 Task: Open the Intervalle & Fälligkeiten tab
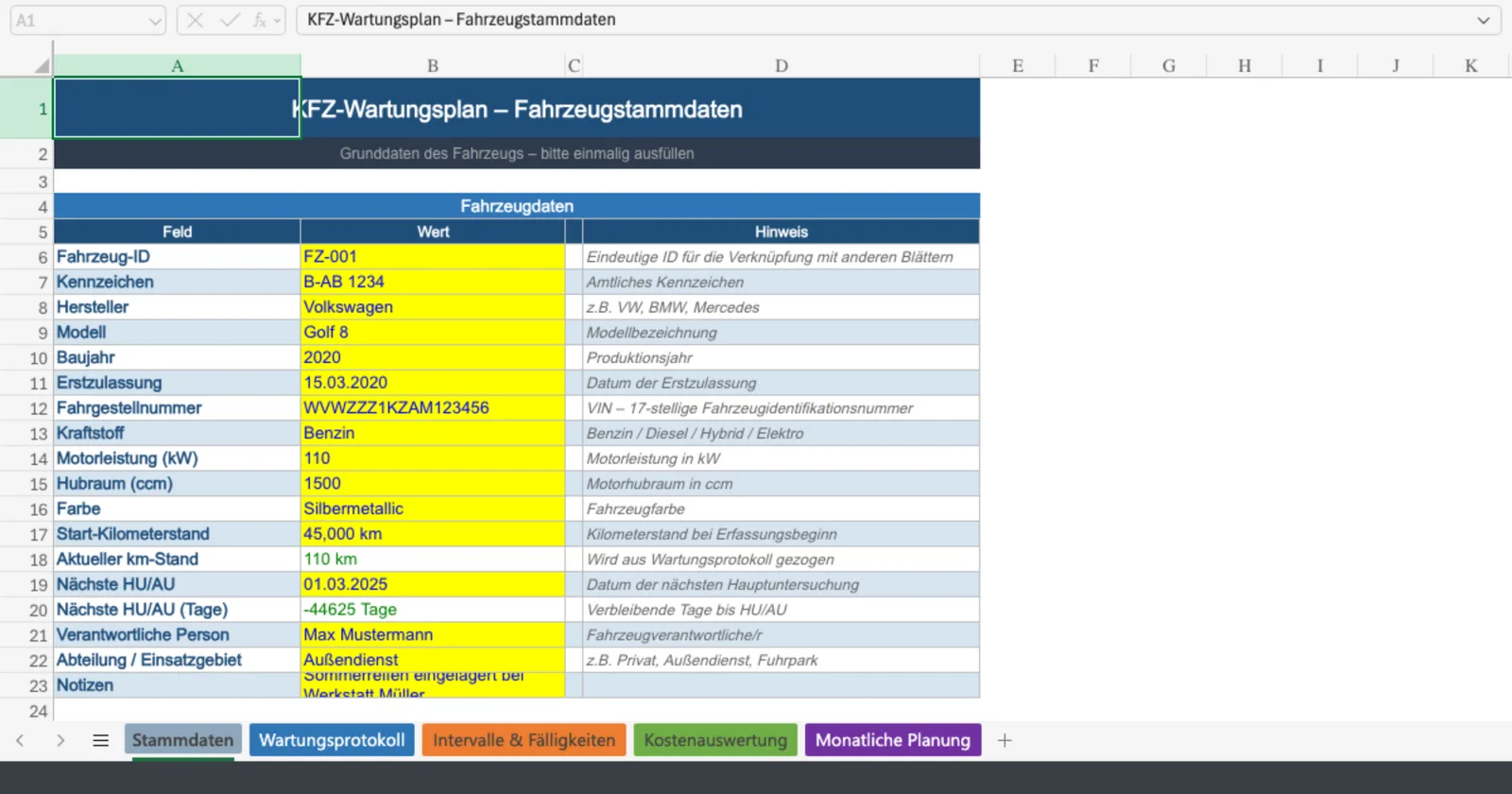524,740
